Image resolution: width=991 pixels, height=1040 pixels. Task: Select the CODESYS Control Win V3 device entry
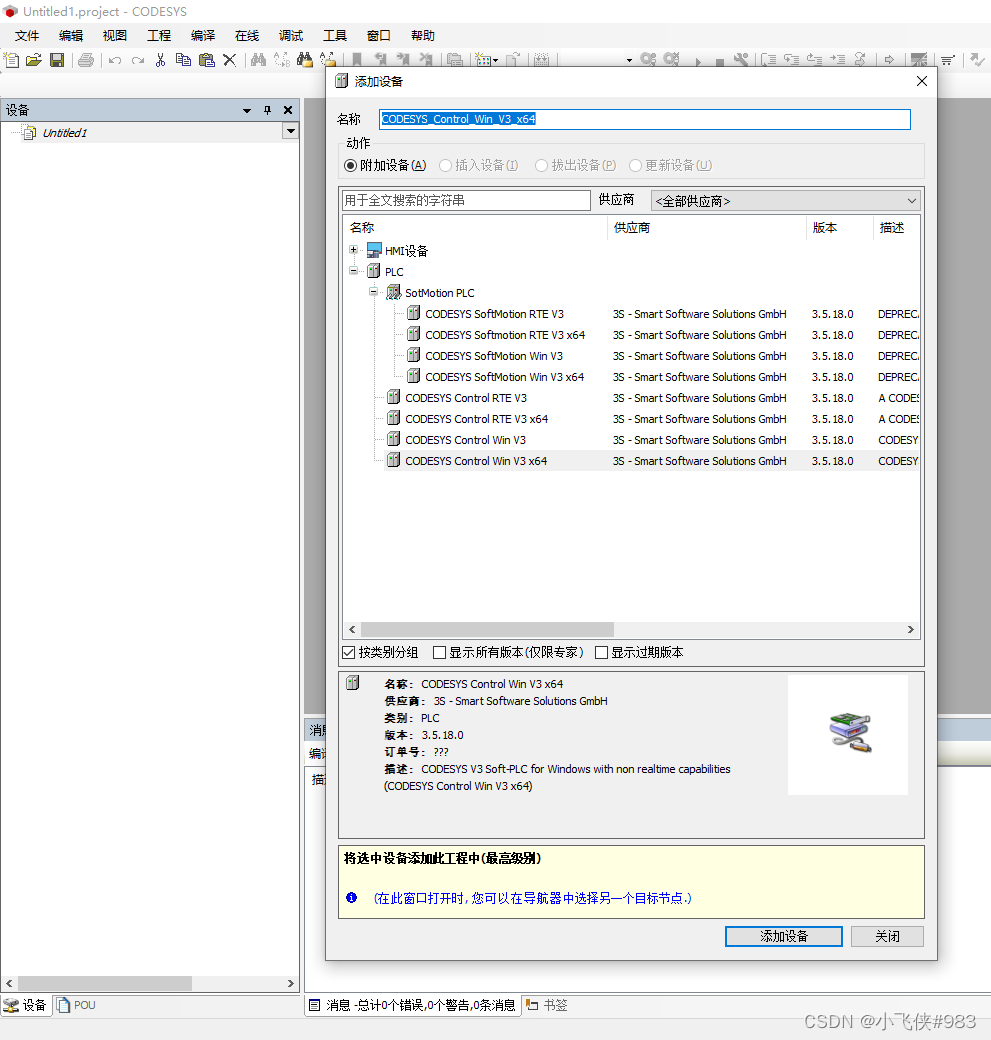tap(466, 440)
